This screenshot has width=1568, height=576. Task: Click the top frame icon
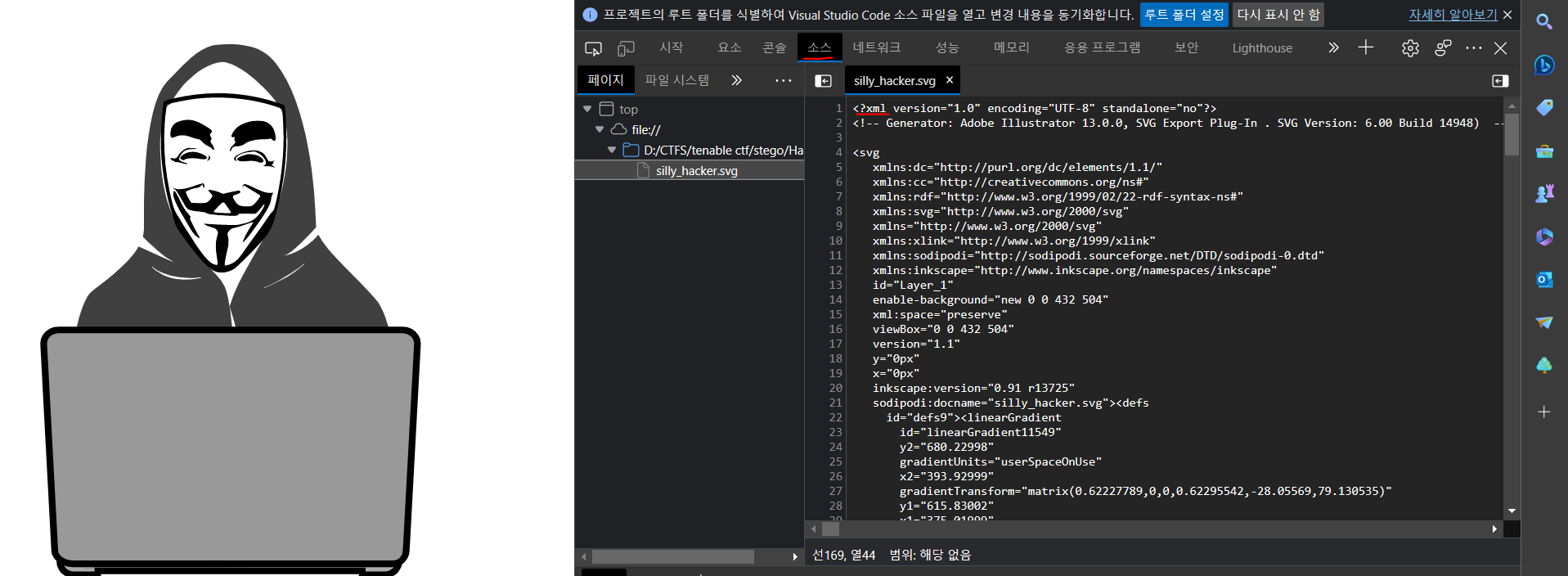(606, 109)
